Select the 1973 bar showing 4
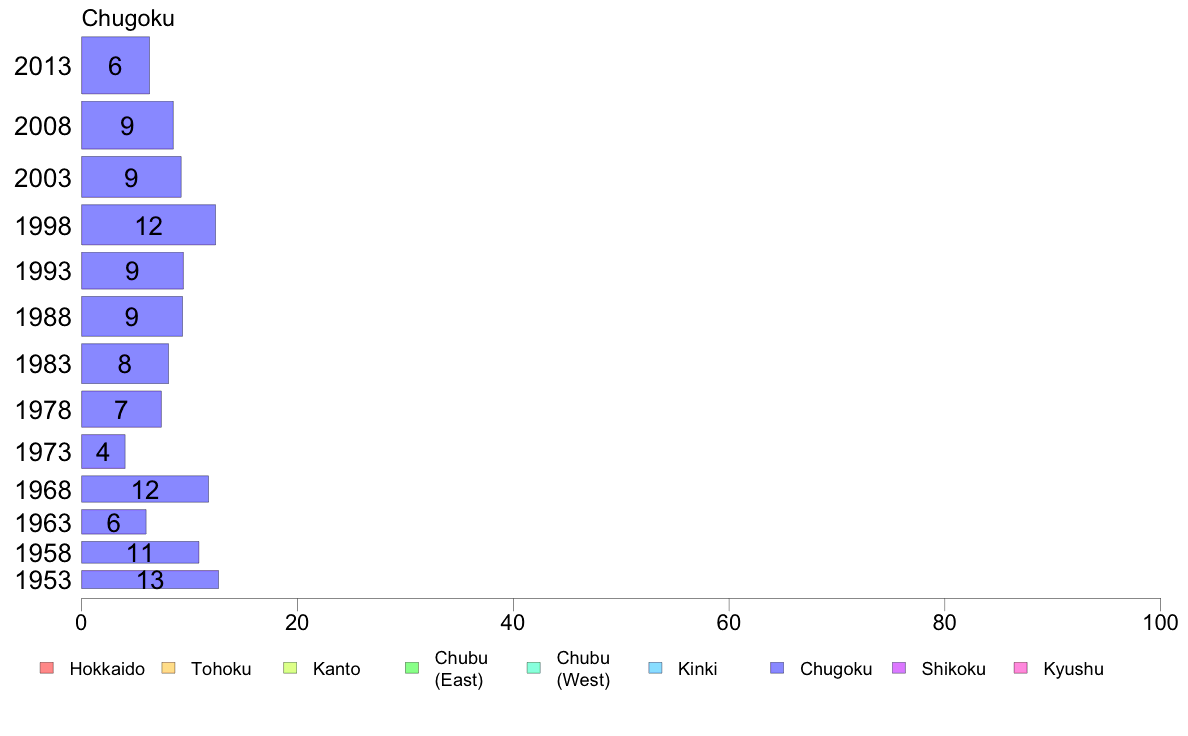 pyautogui.click(x=103, y=452)
